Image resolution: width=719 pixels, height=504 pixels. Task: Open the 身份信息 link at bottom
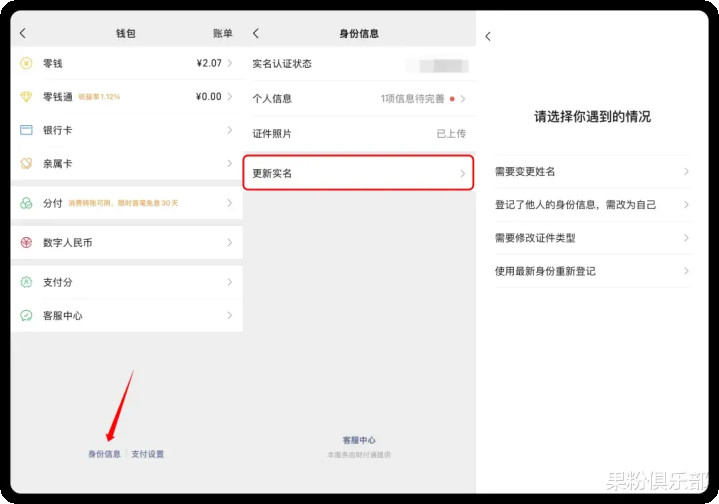[104, 454]
